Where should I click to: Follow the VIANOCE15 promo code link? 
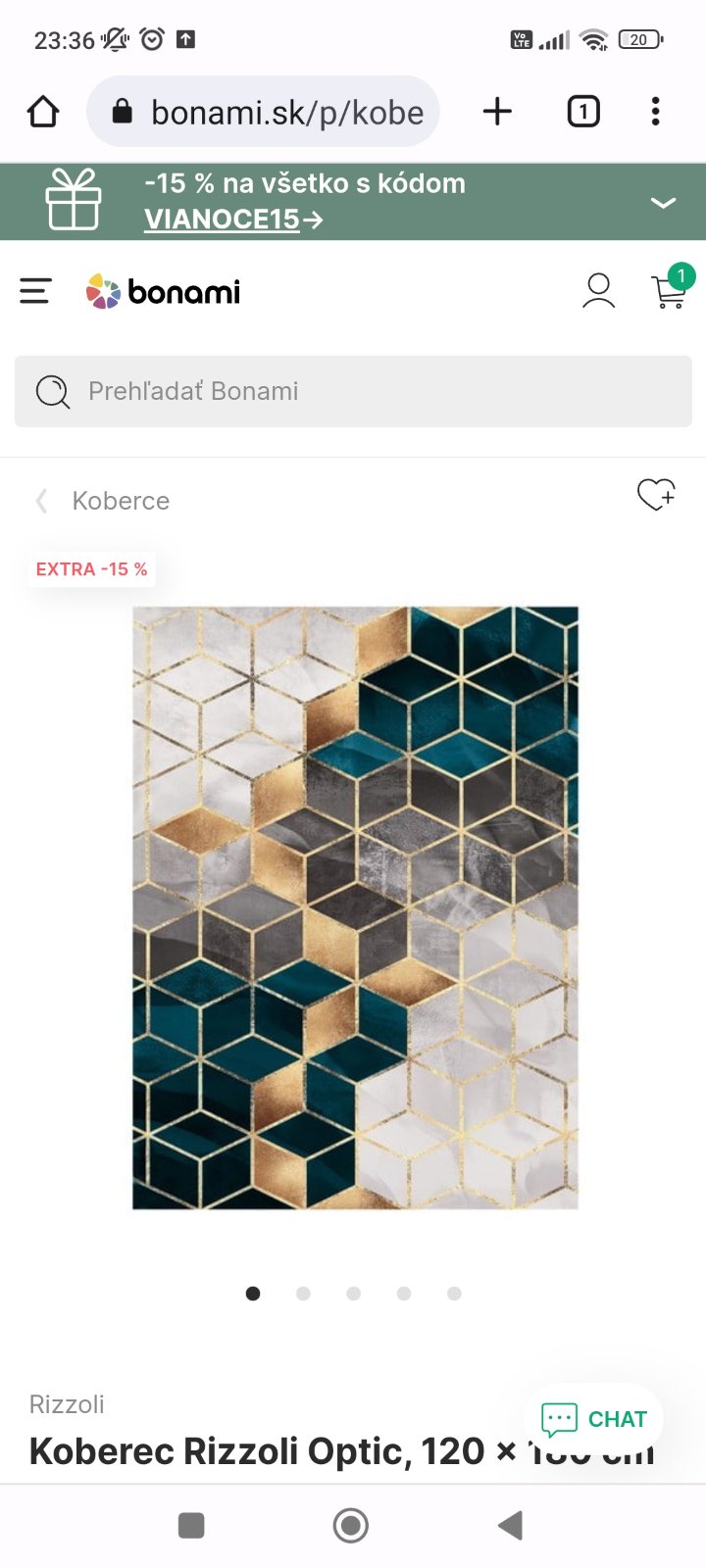233,220
